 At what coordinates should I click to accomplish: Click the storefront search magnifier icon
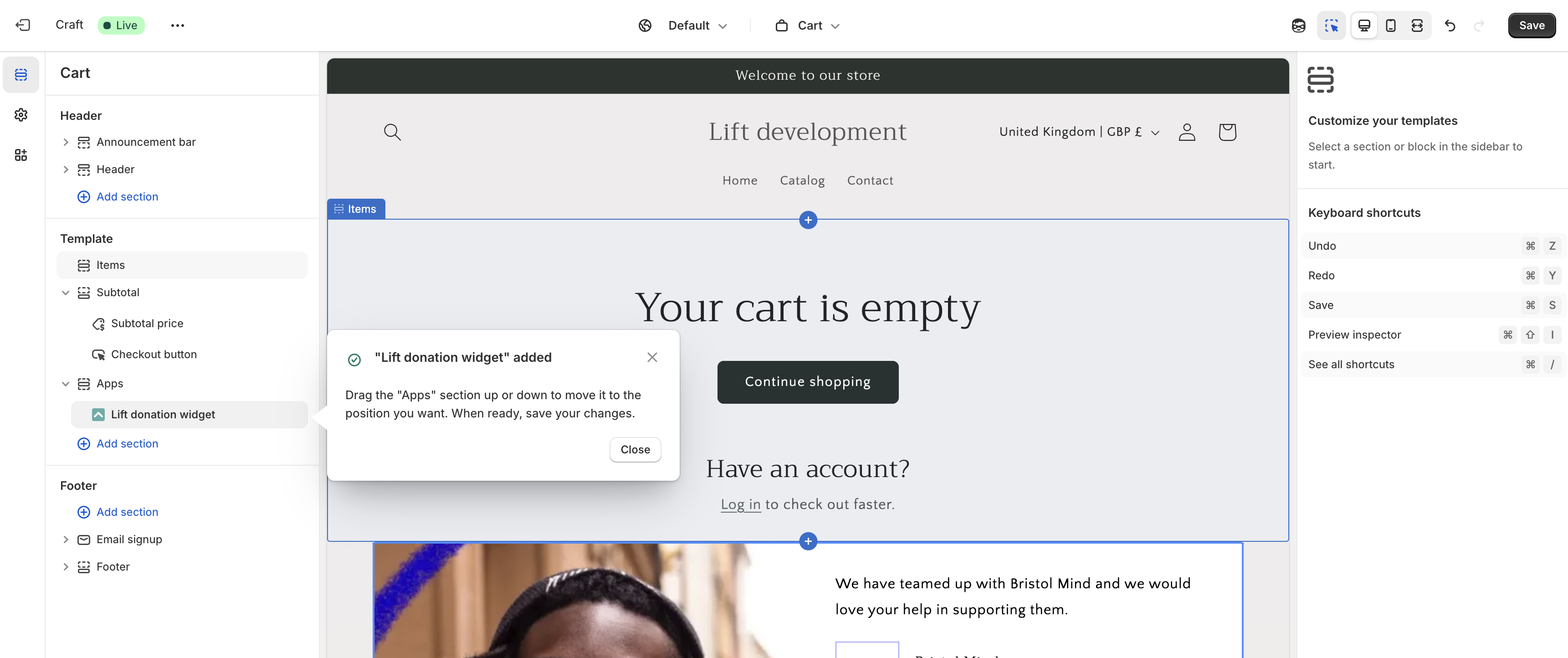(392, 132)
